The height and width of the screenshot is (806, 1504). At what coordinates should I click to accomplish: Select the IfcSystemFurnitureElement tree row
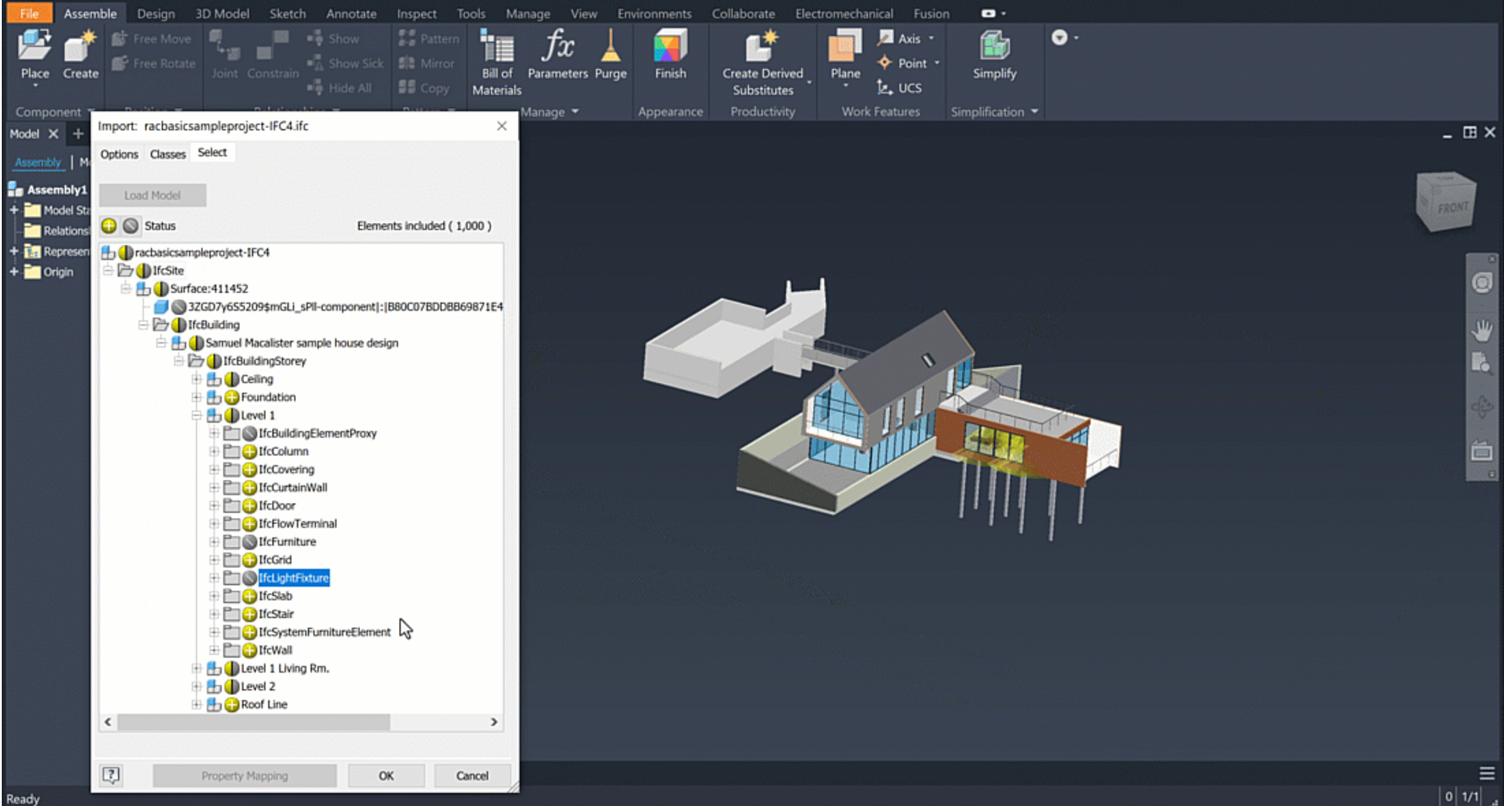[324, 632]
